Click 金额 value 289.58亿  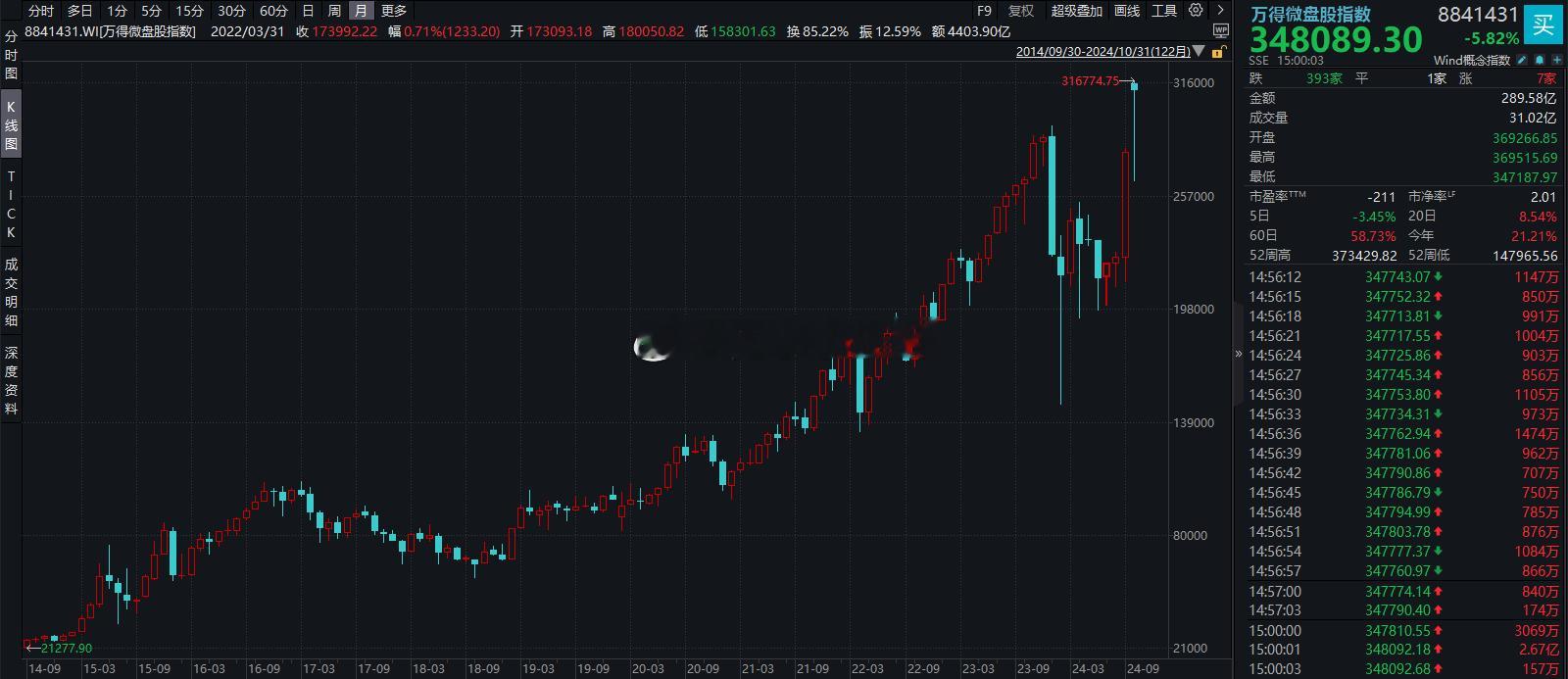click(x=1529, y=98)
